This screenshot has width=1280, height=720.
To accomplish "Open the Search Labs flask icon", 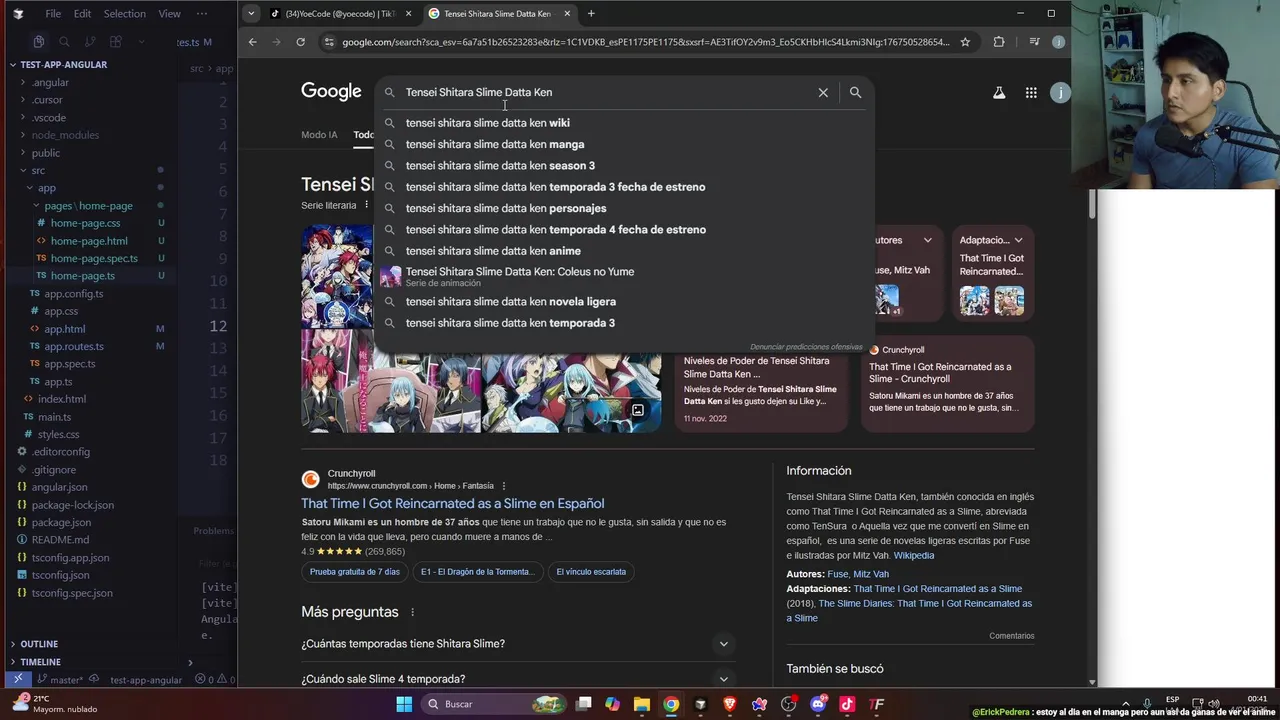I will tap(998, 92).
